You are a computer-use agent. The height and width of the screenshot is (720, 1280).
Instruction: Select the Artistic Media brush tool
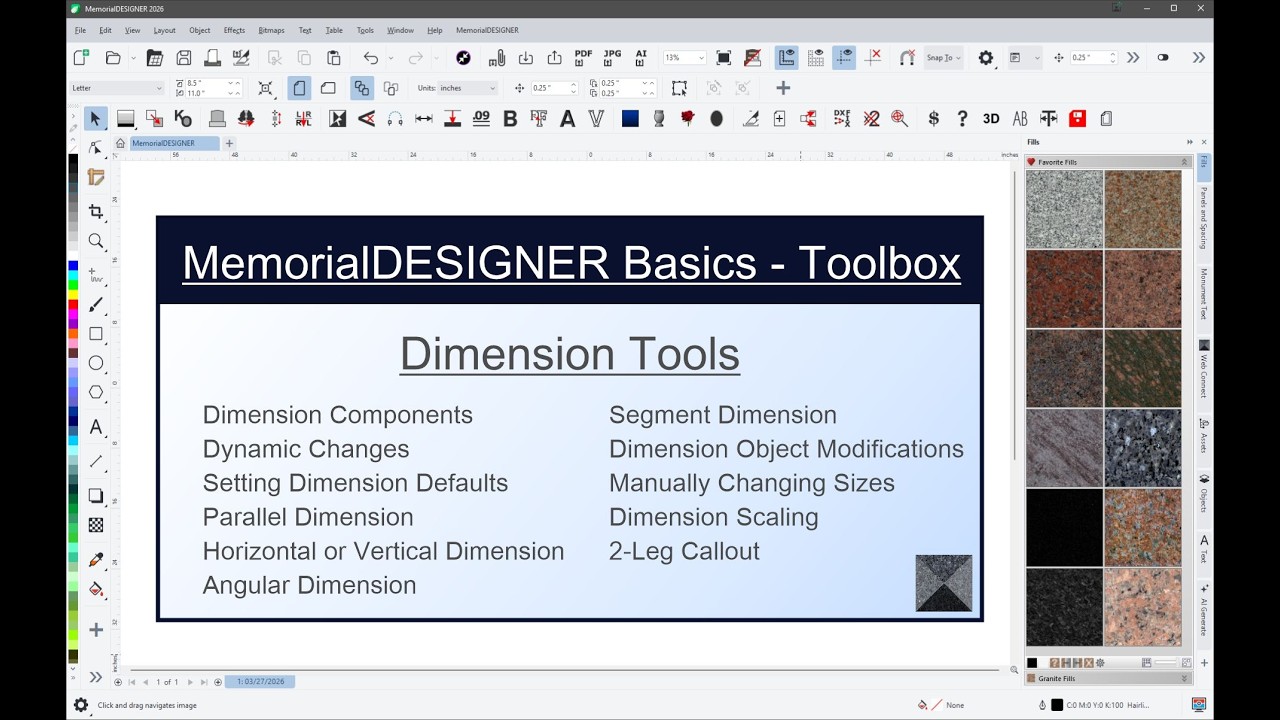[x=96, y=305]
